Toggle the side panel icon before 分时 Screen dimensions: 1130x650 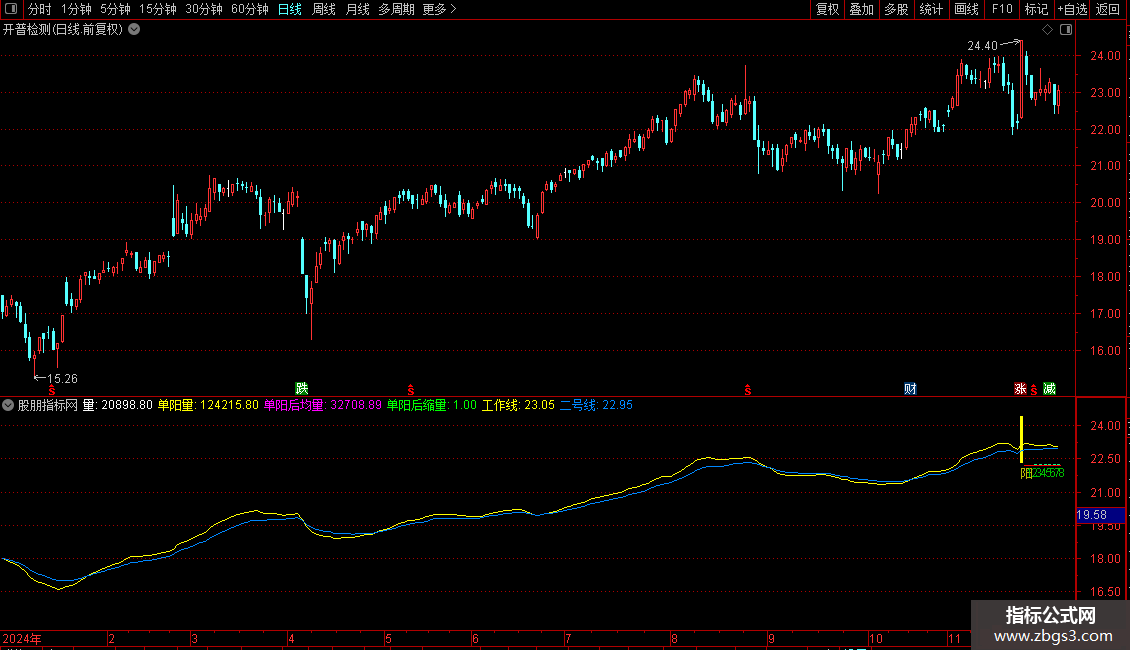[x=11, y=9]
